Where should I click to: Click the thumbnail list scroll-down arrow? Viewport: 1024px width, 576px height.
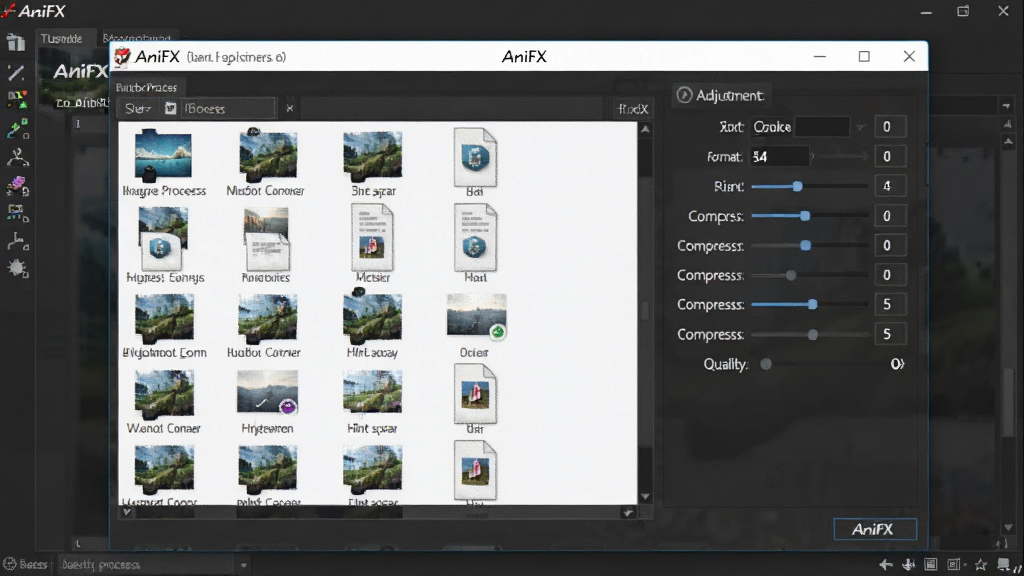pos(645,497)
